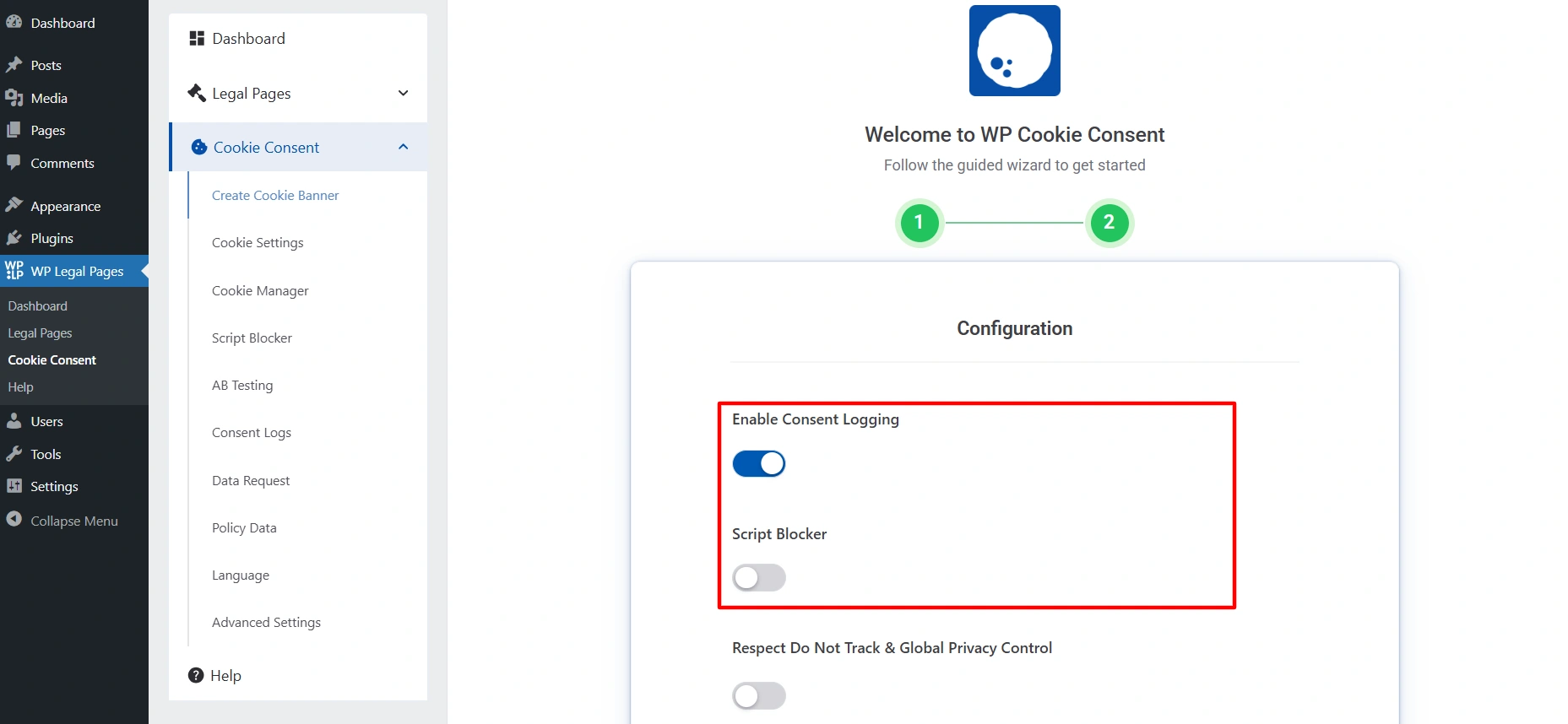Turn on Respect Do Not Track toggle
Screen dimensions: 1568x724
point(757,695)
